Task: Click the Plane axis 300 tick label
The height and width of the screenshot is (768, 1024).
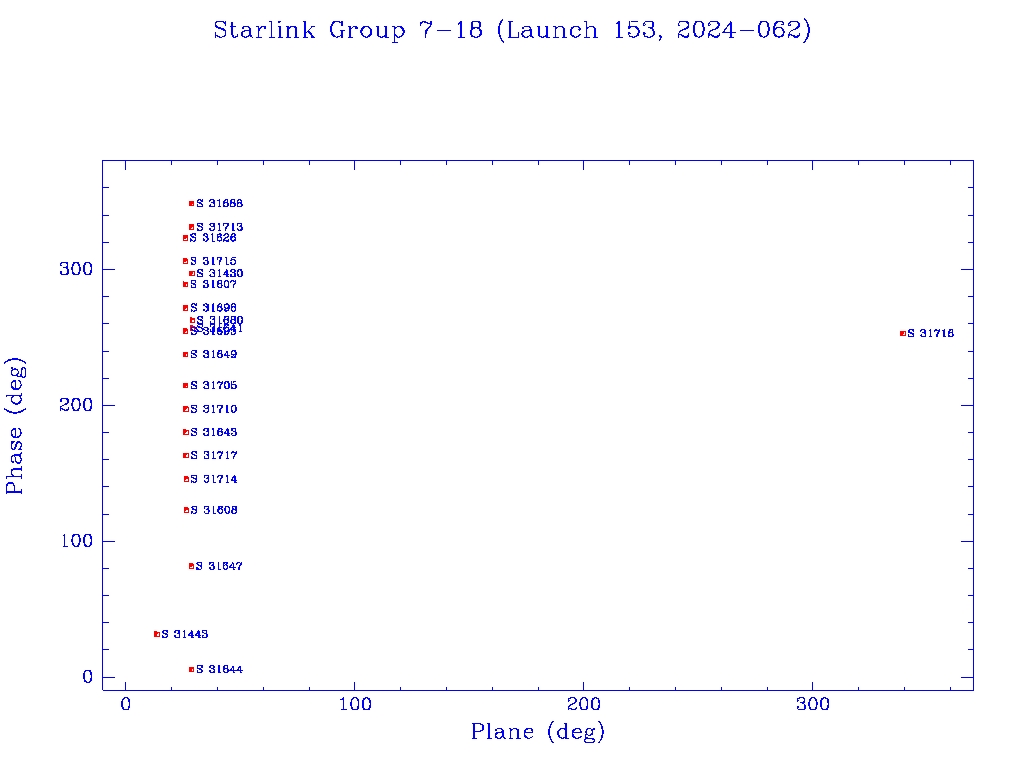Action: [813, 705]
